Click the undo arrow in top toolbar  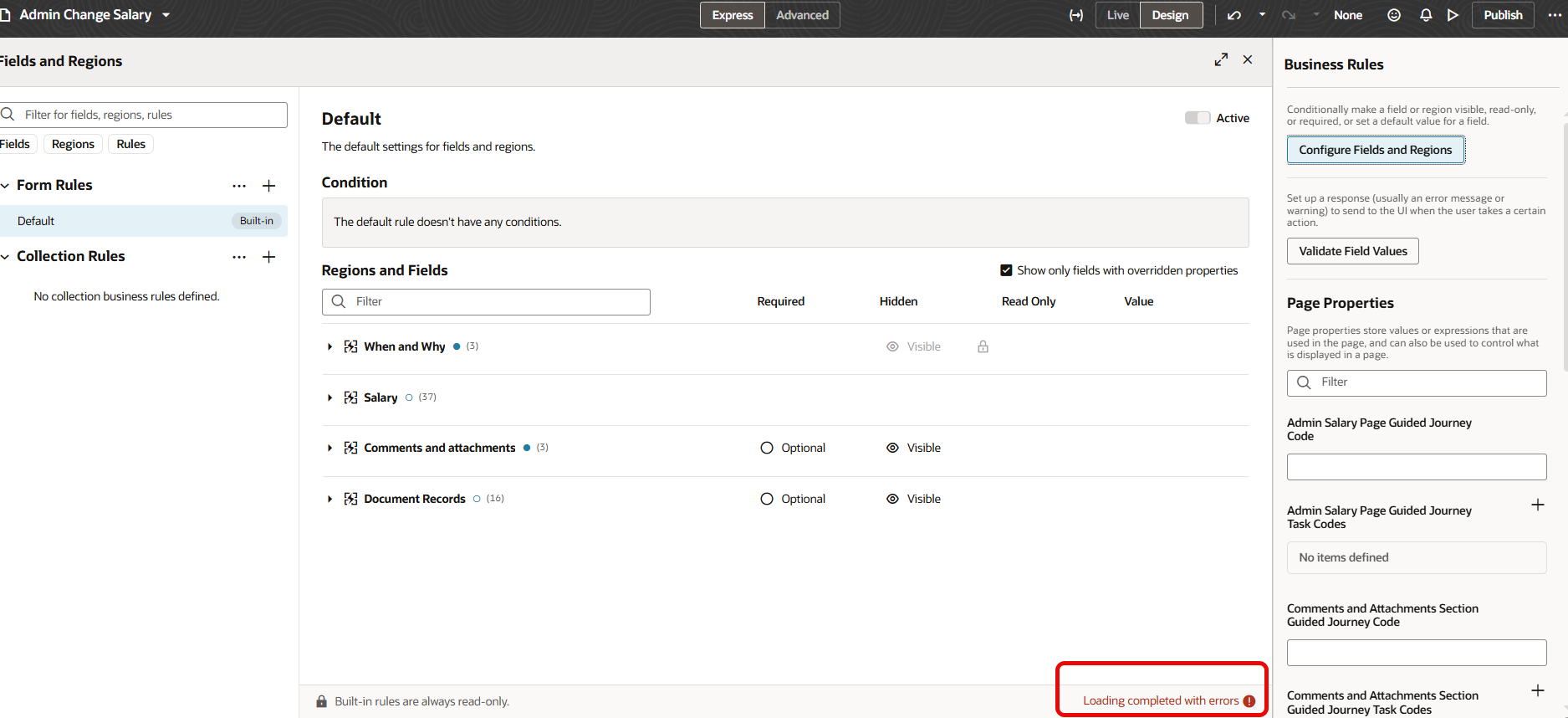click(x=1234, y=15)
